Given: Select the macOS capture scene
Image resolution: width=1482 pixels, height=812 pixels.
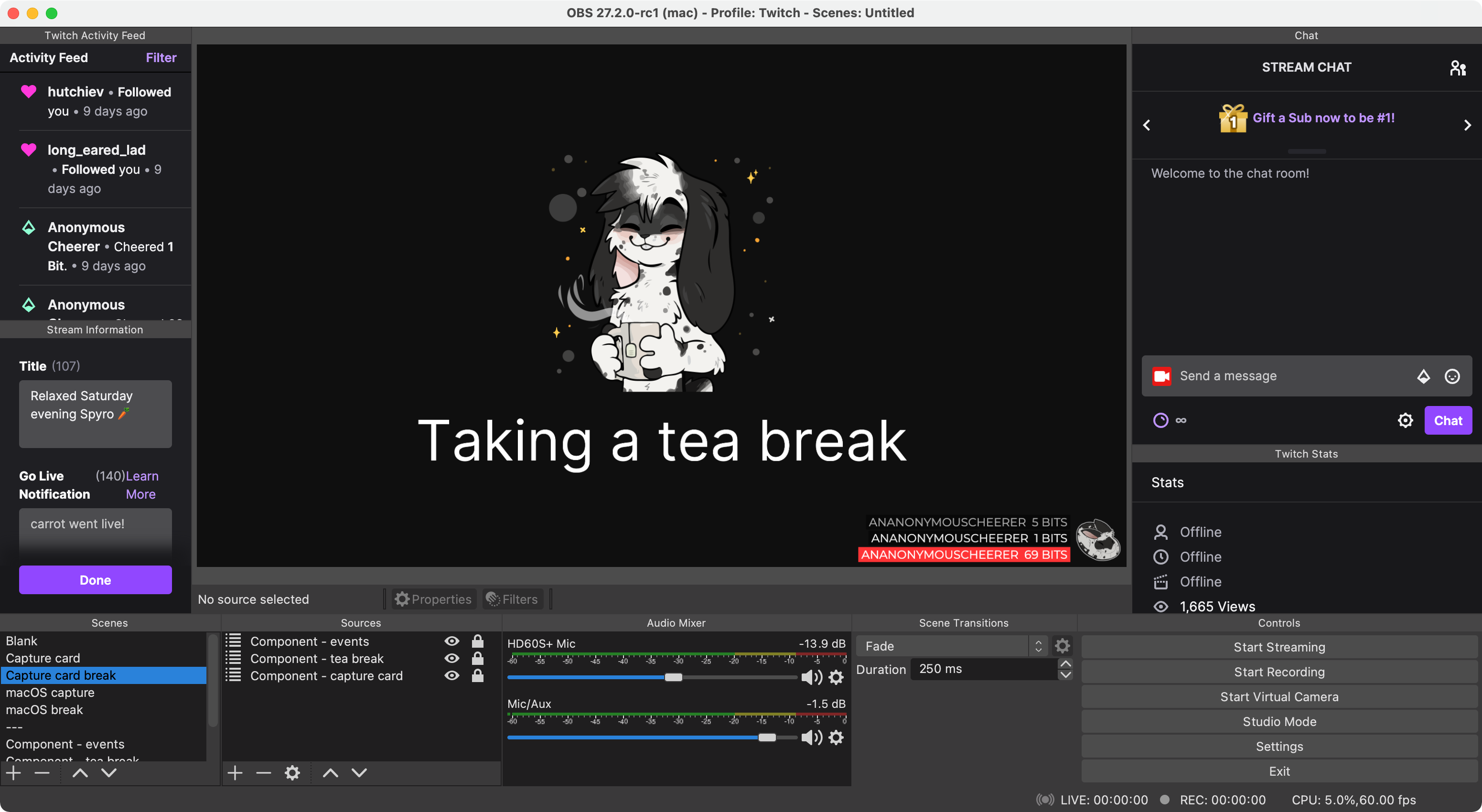Looking at the screenshot, I should (x=104, y=693).
